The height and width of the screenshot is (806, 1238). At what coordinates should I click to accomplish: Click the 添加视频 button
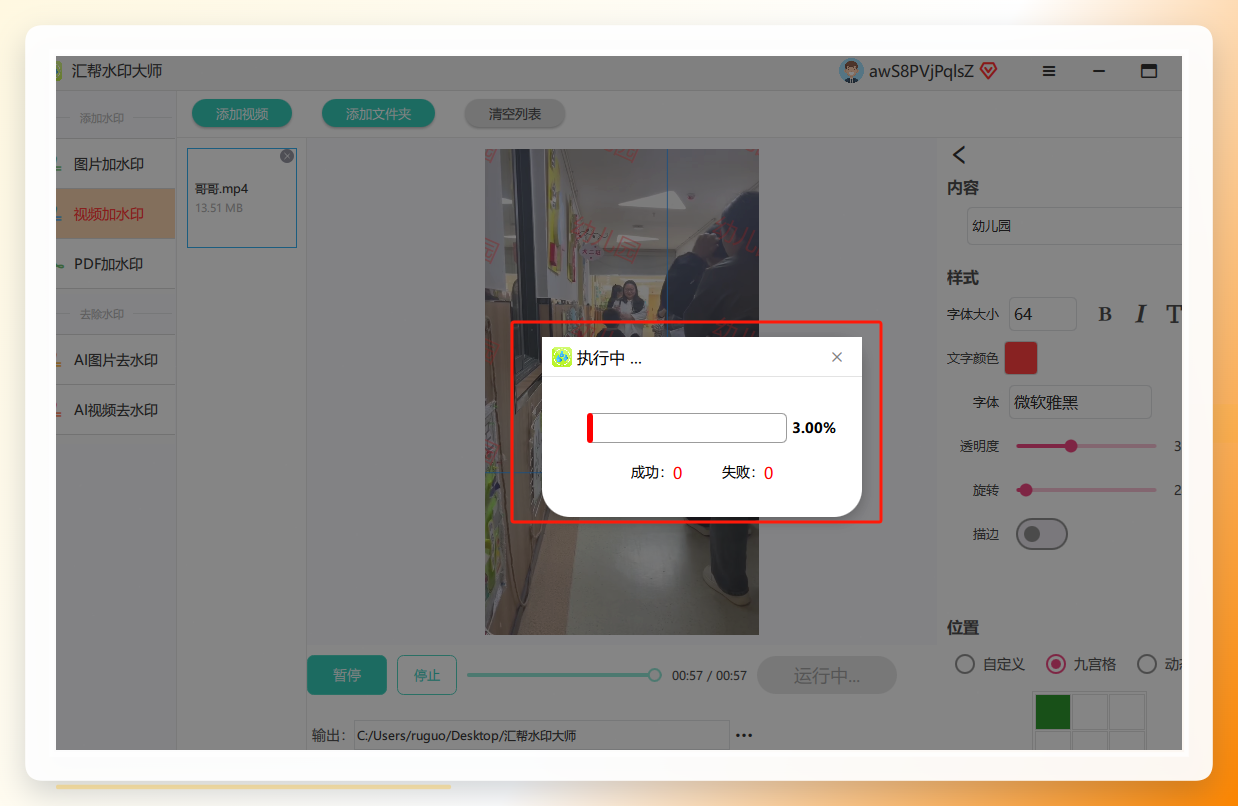pos(242,114)
